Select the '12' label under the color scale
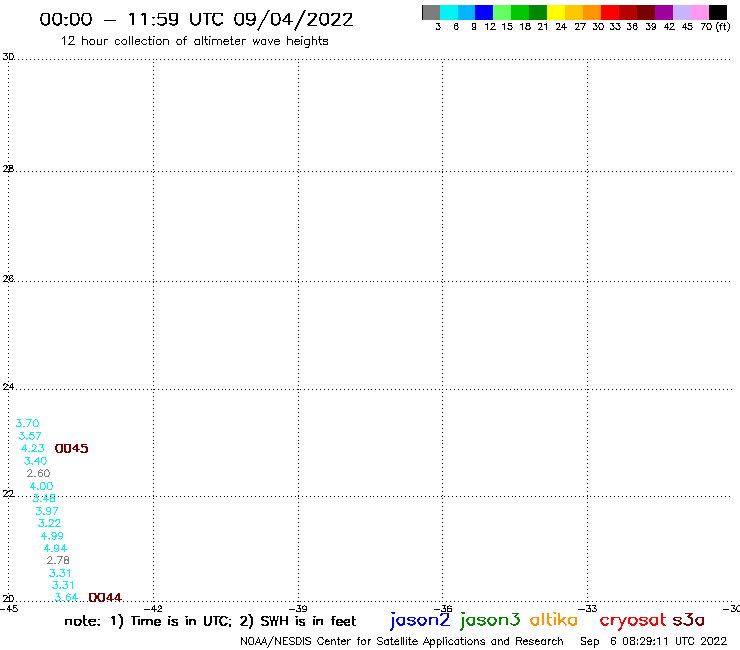Viewport: 740px width, 650px height. pos(490,27)
